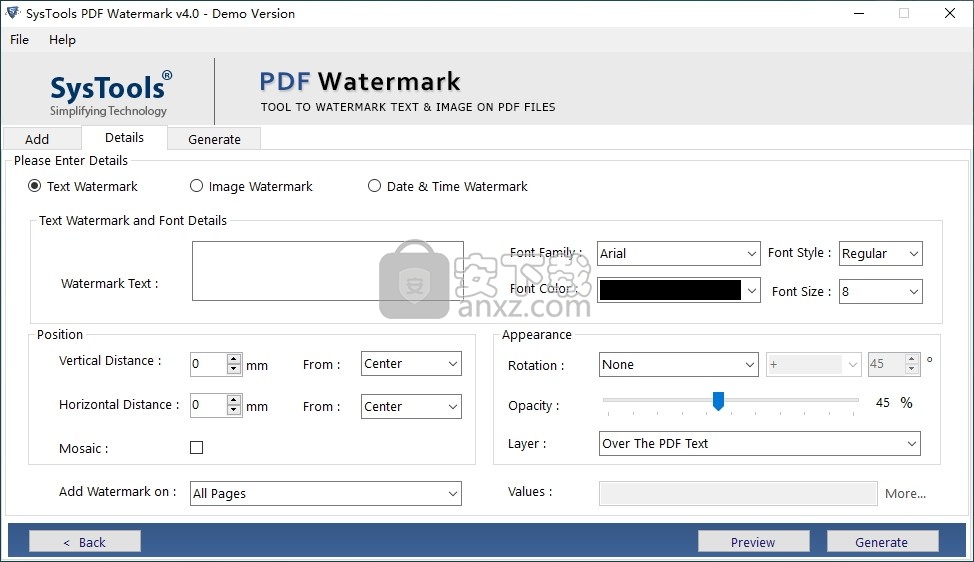The width and height of the screenshot is (974, 562).
Task: Increase Horizontal Distance with up arrow
Action: pyautogui.click(x=234, y=400)
